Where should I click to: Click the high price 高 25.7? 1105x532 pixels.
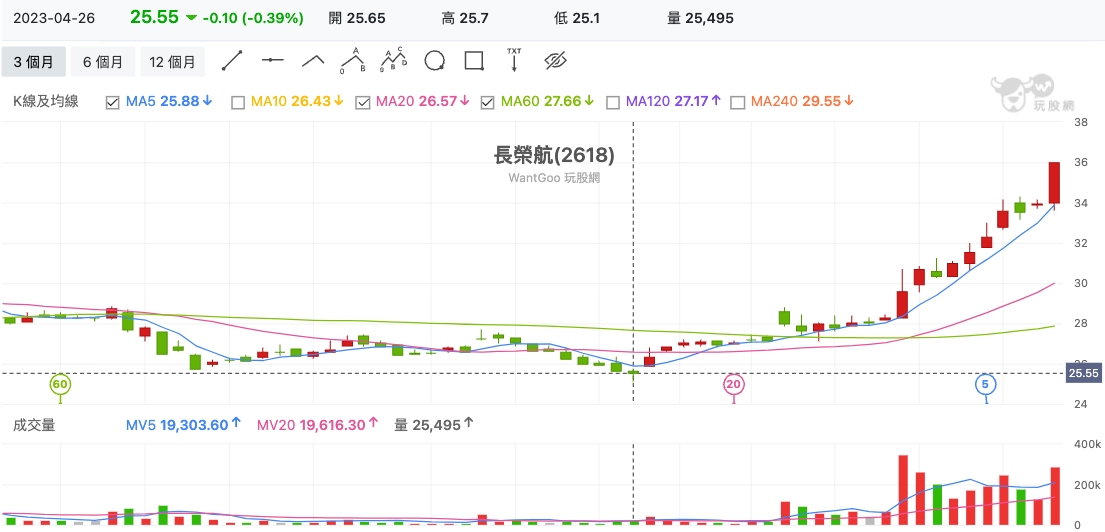465,18
